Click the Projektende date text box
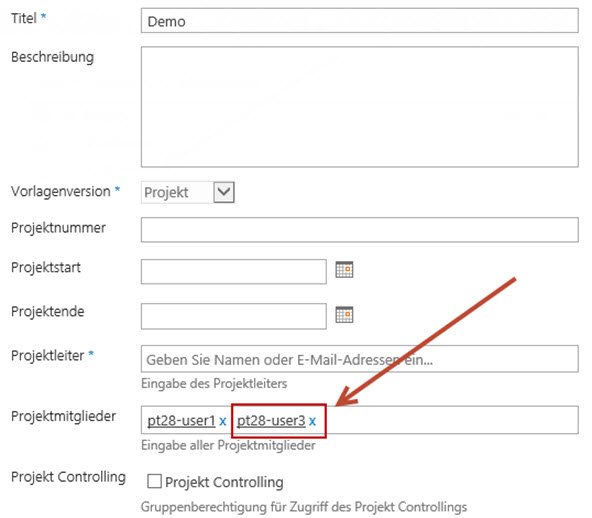 coord(234,316)
